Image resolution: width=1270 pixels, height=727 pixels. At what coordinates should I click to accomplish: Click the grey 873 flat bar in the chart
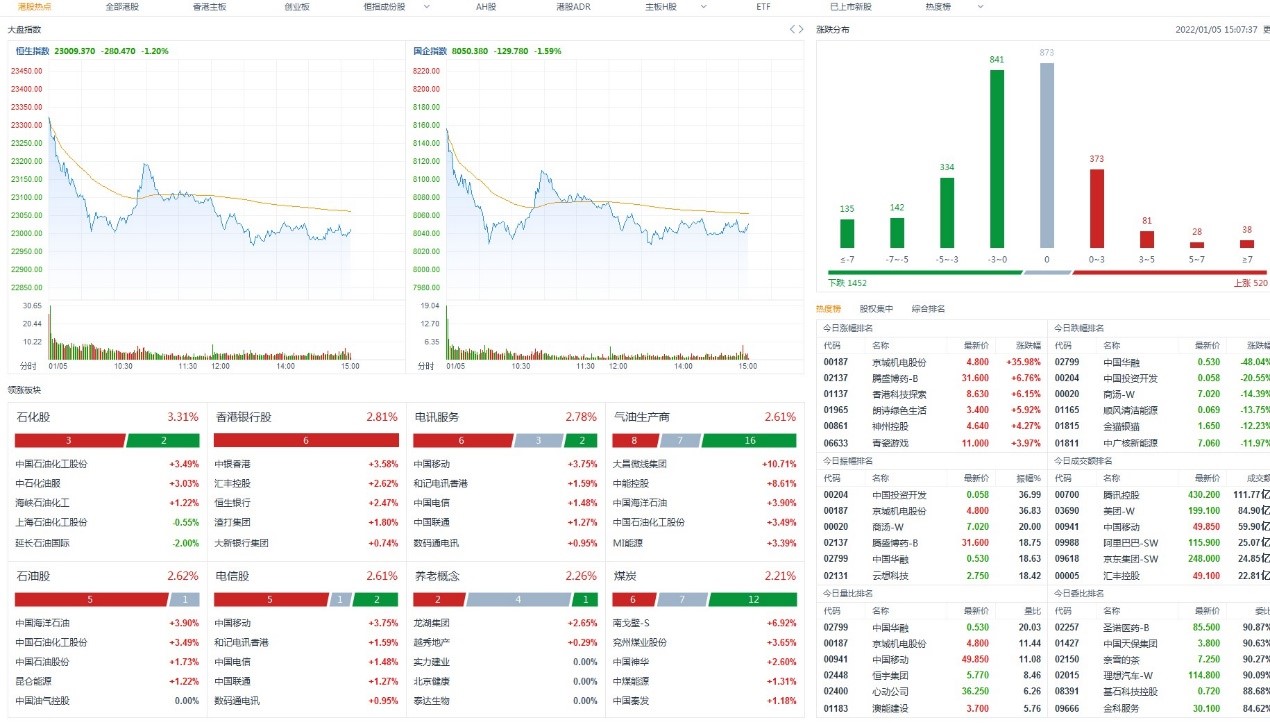pos(1047,155)
